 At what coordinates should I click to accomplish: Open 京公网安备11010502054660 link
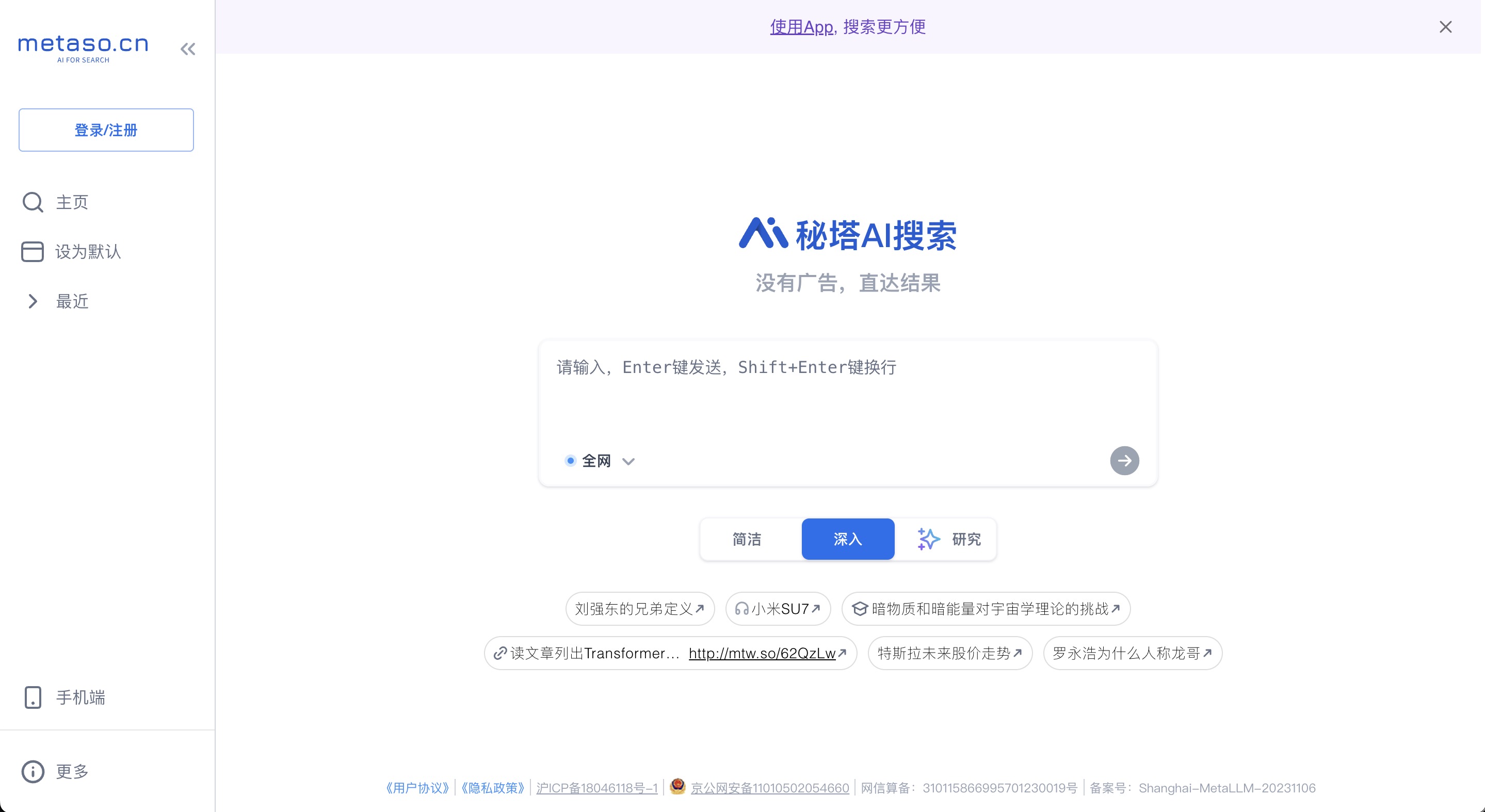tap(770, 788)
